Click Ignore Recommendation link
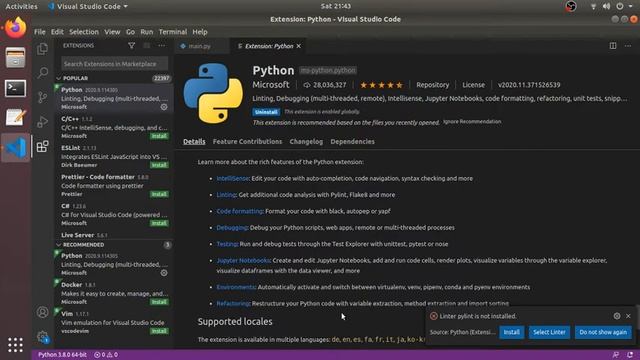Viewport: 640px width, 360px height. [472, 122]
